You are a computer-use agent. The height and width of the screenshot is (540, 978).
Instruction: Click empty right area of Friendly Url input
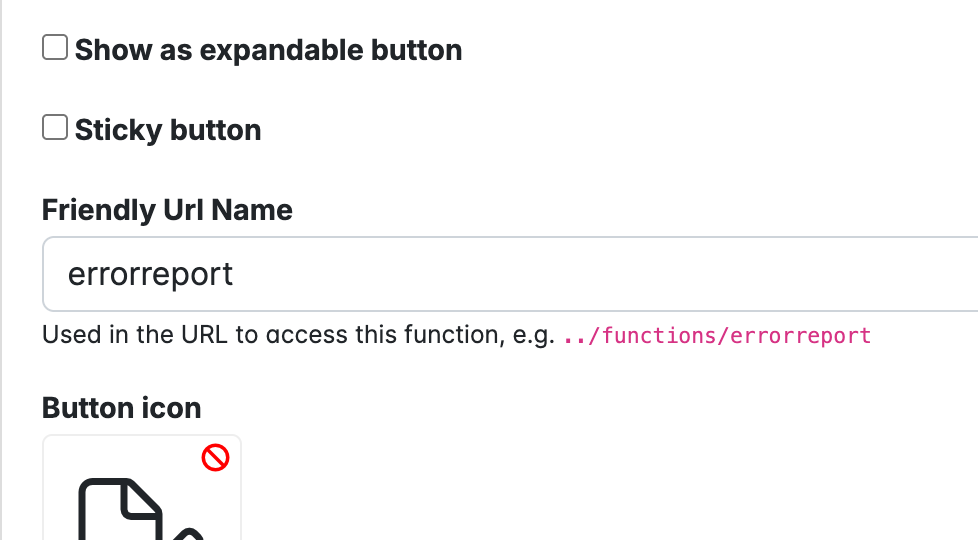pyautogui.click(x=750, y=274)
